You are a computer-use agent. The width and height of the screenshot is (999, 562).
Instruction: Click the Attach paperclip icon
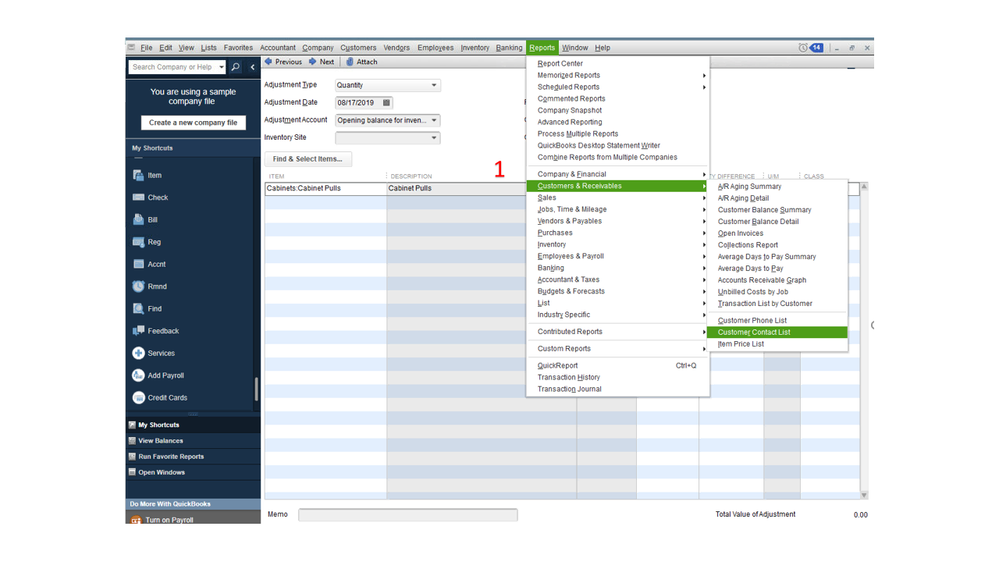click(350, 62)
